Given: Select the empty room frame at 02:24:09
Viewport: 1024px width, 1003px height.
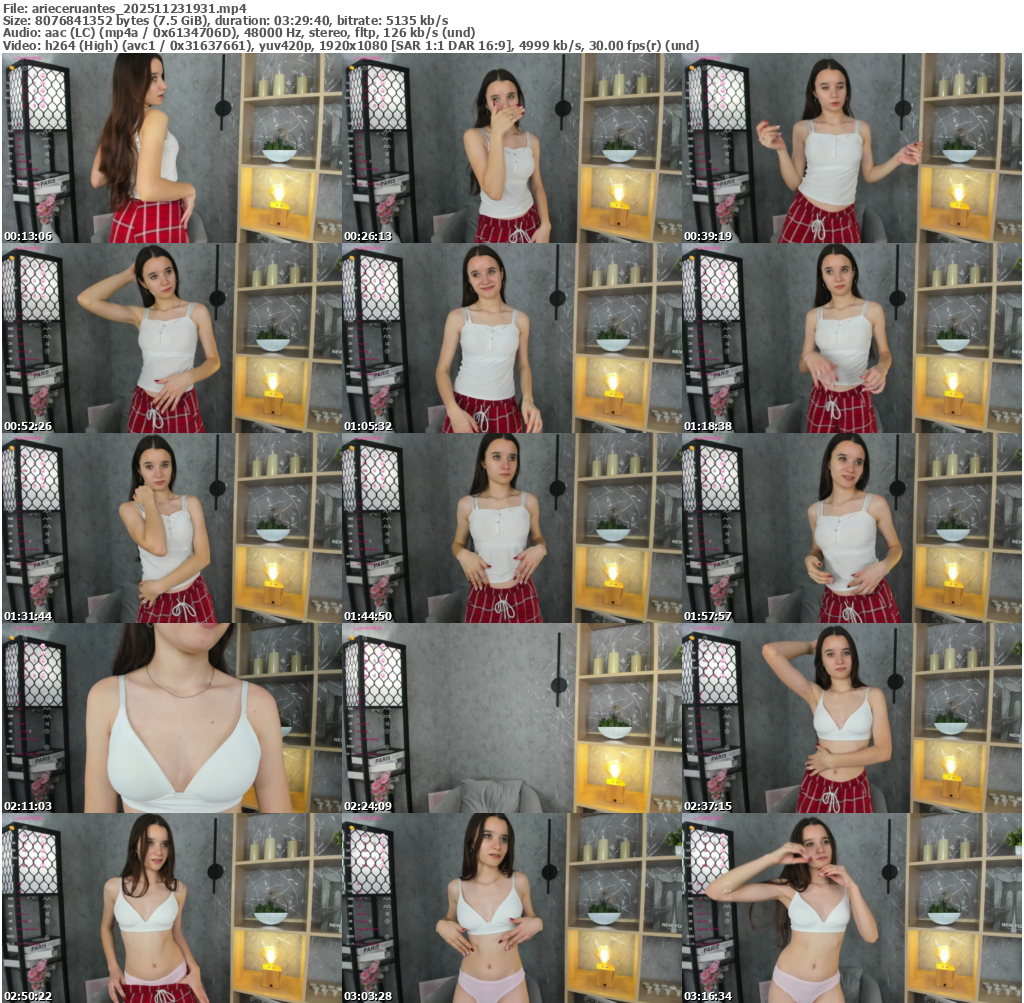Looking at the screenshot, I should click(x=511, y=719).
